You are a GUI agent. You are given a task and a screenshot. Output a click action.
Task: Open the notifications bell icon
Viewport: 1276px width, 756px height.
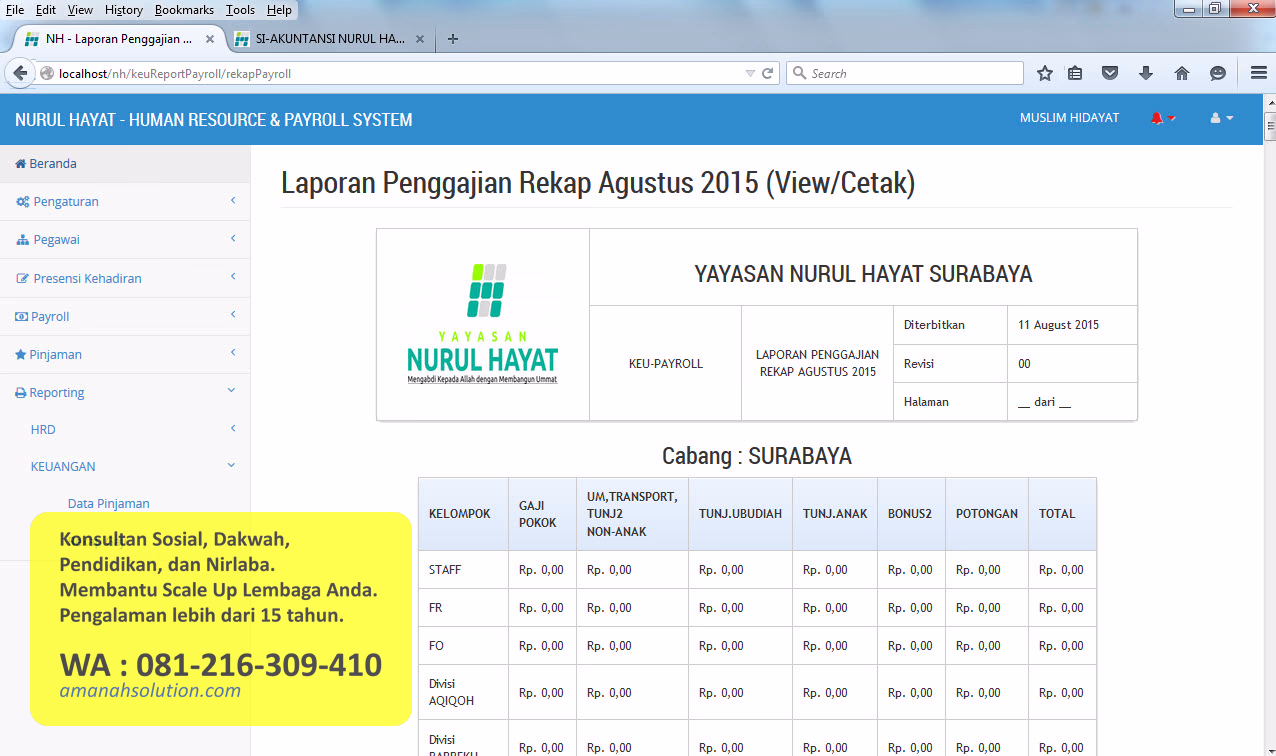pos(1157,118)
